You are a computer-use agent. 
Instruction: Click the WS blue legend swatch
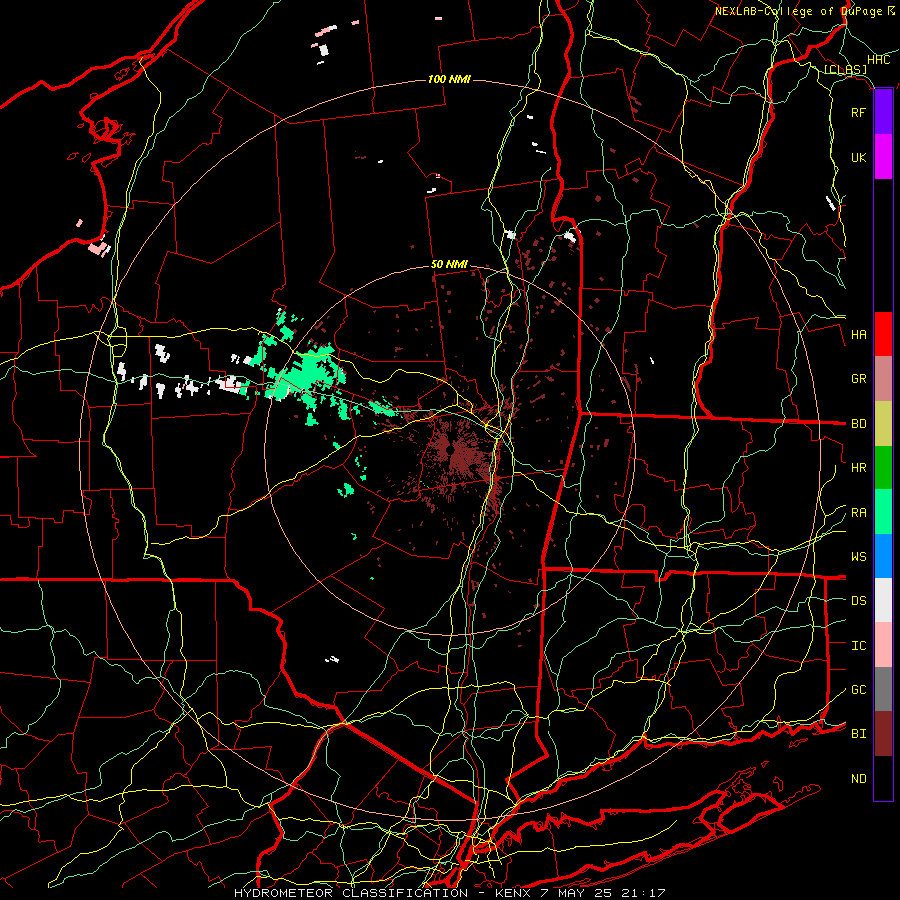tap(883, 556)
